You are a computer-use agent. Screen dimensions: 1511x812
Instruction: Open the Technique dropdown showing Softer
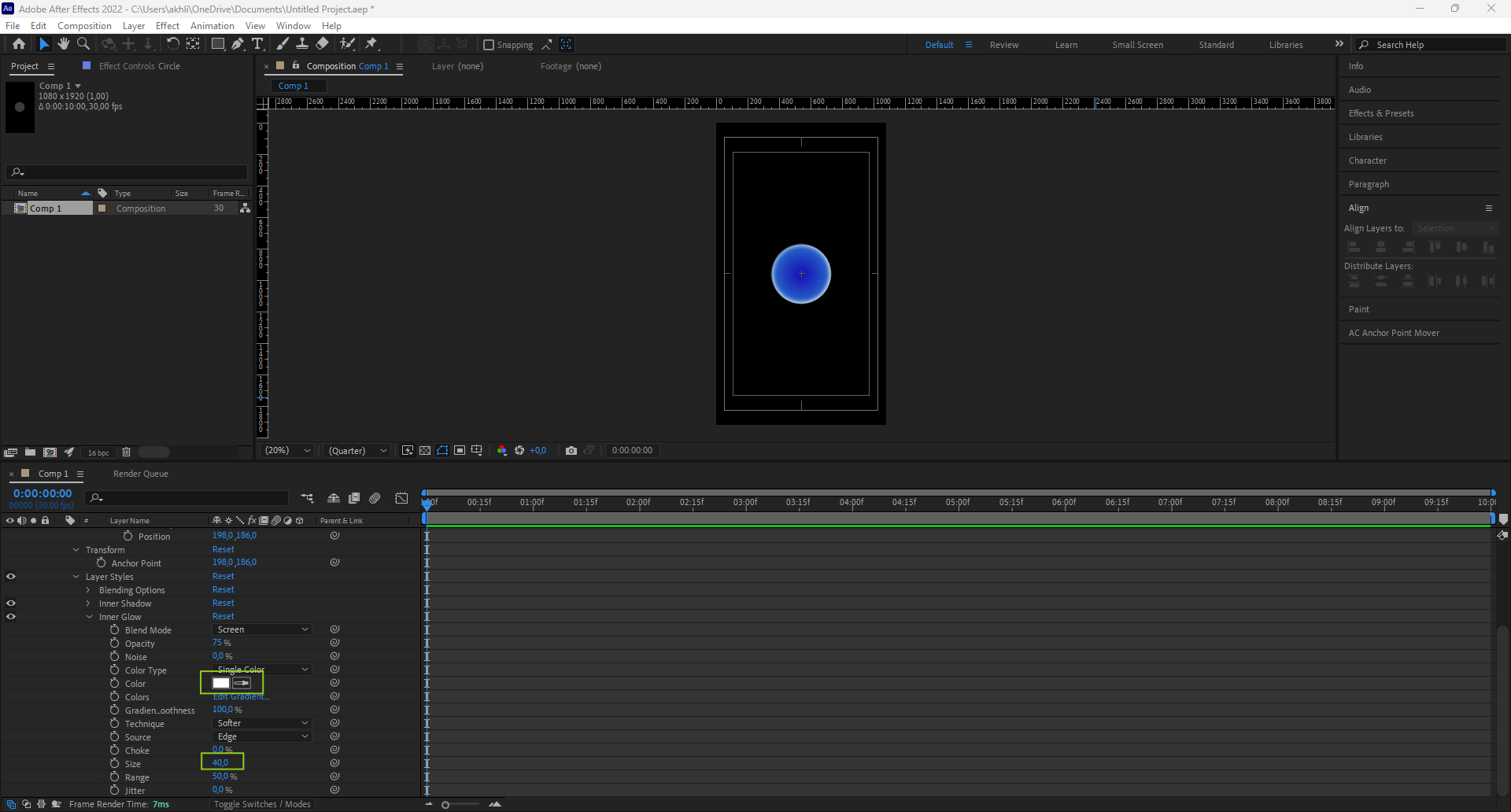[x=262, y=723]
